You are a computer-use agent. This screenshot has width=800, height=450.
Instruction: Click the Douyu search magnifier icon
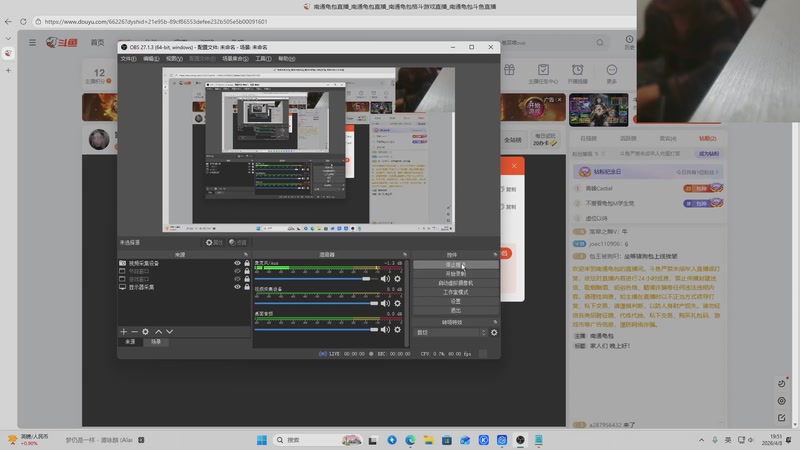[600, 43]
